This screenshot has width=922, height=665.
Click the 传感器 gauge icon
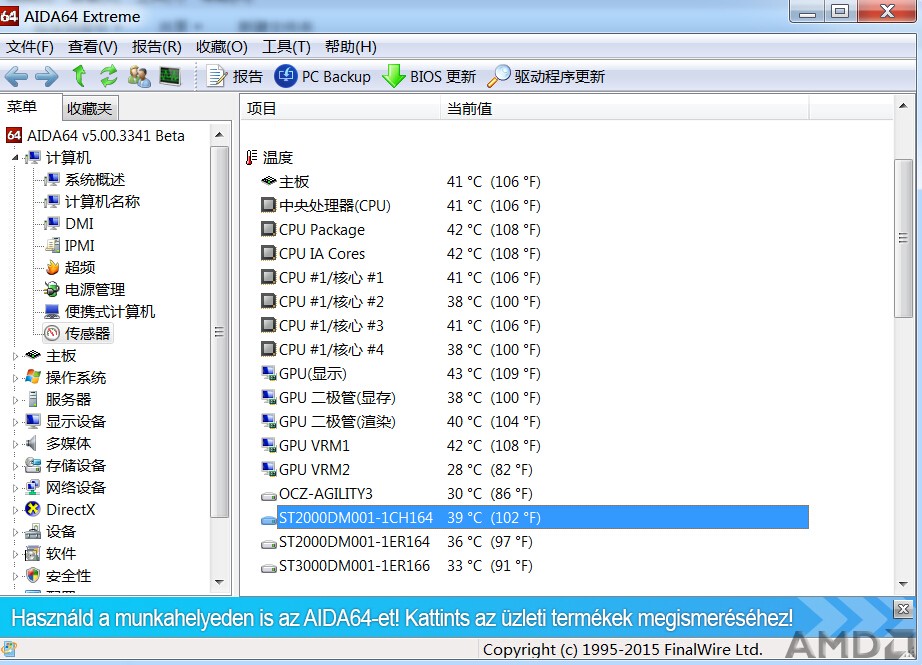[x=52, y=333]
